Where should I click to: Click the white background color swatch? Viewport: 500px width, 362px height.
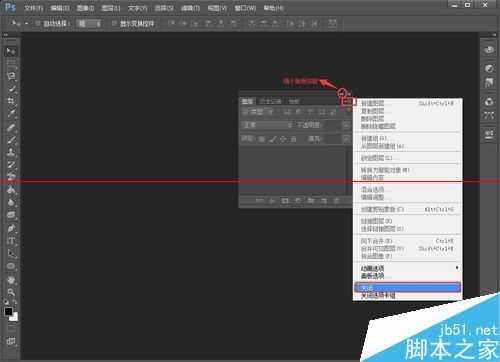(x=15, y=318)
